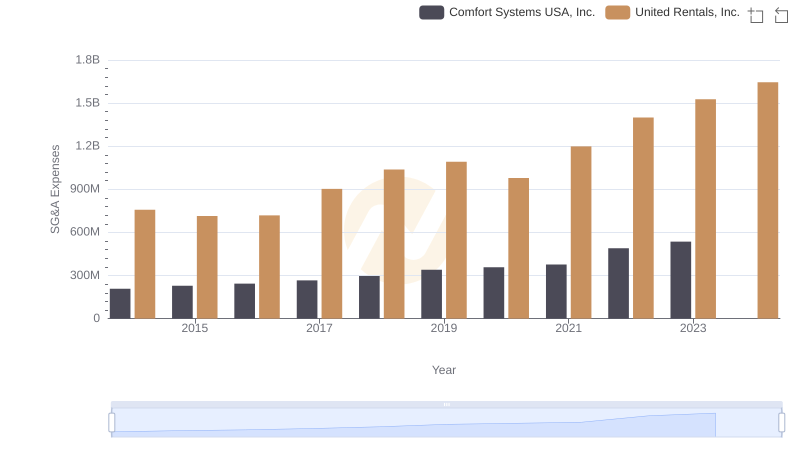Select United Rentals bar for 2020
800x461 pixels.
click(x=518, y=248)
